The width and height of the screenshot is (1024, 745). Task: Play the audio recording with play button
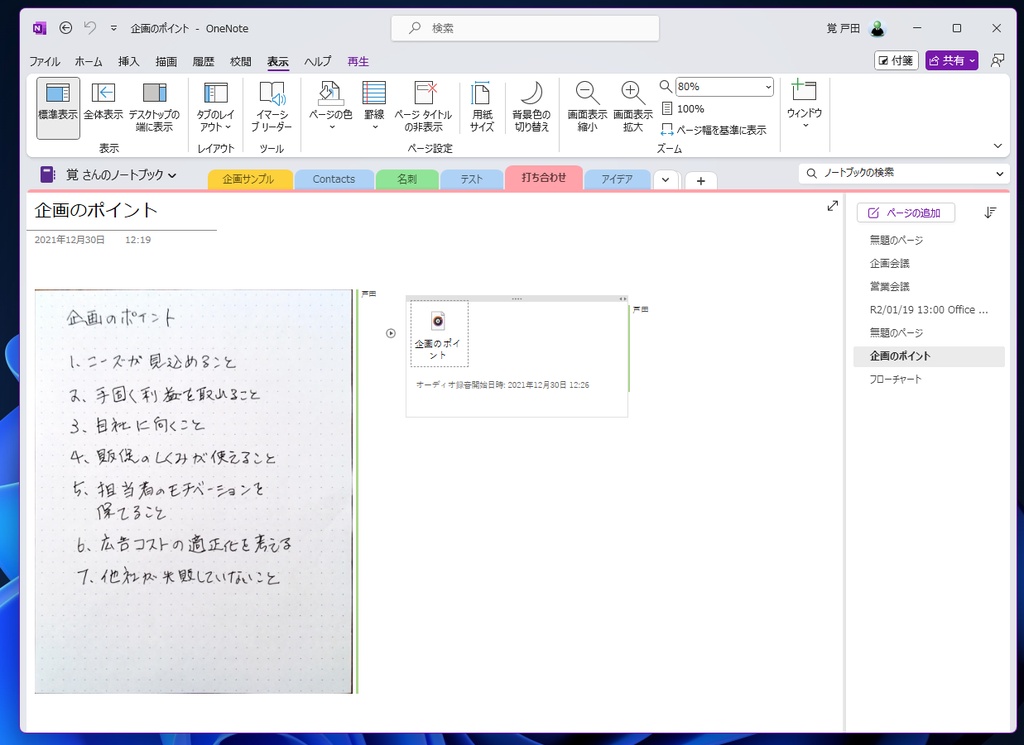coord(391,334)
